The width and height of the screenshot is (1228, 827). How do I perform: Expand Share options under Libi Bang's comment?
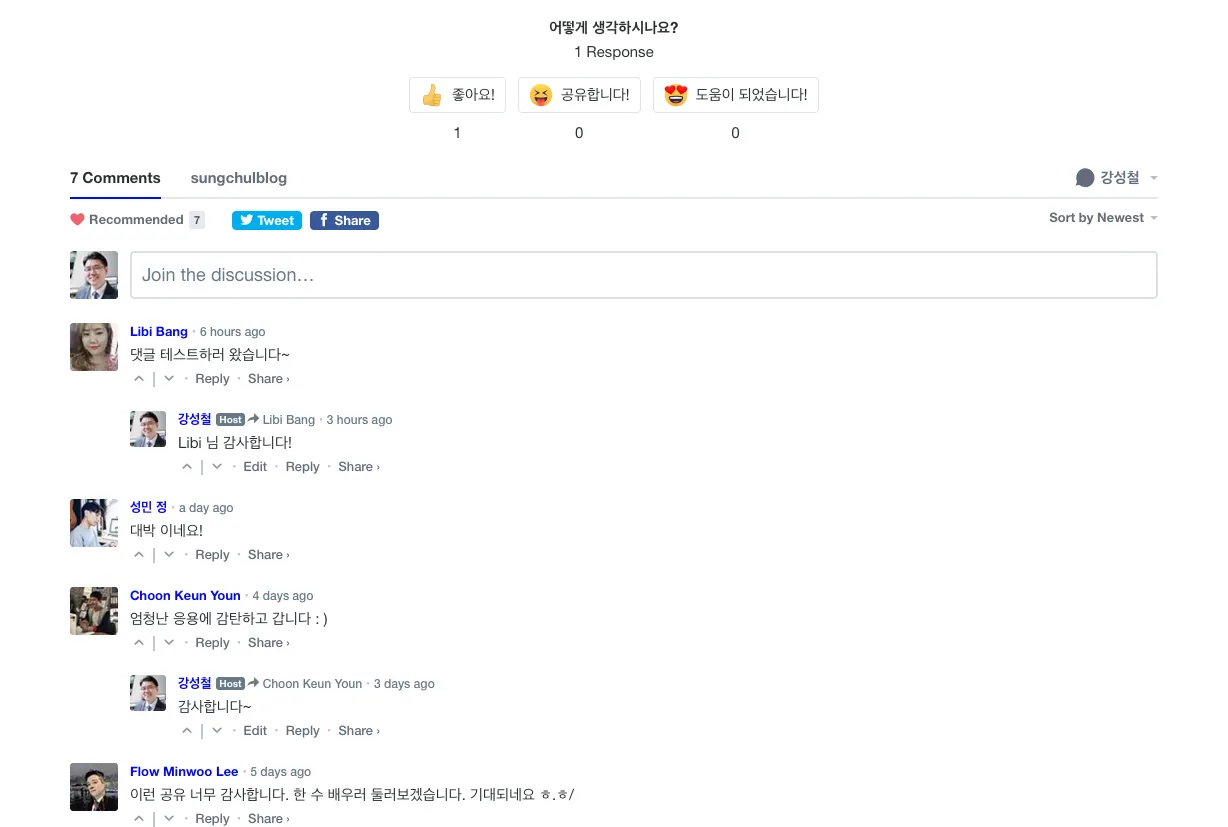tap(268, 379)
